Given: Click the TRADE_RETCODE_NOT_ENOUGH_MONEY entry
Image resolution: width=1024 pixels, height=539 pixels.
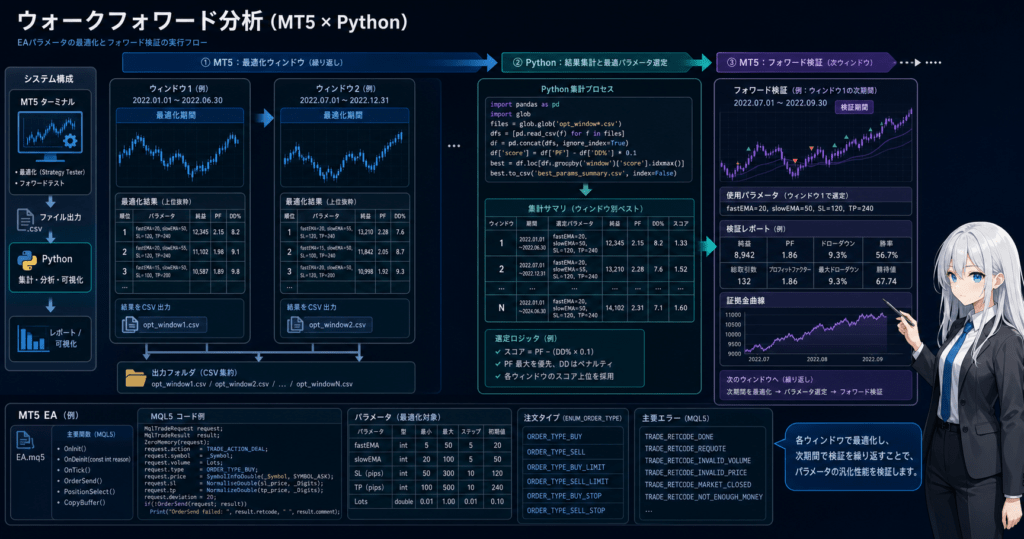Looking at the screenshot, I should point(703,497).
